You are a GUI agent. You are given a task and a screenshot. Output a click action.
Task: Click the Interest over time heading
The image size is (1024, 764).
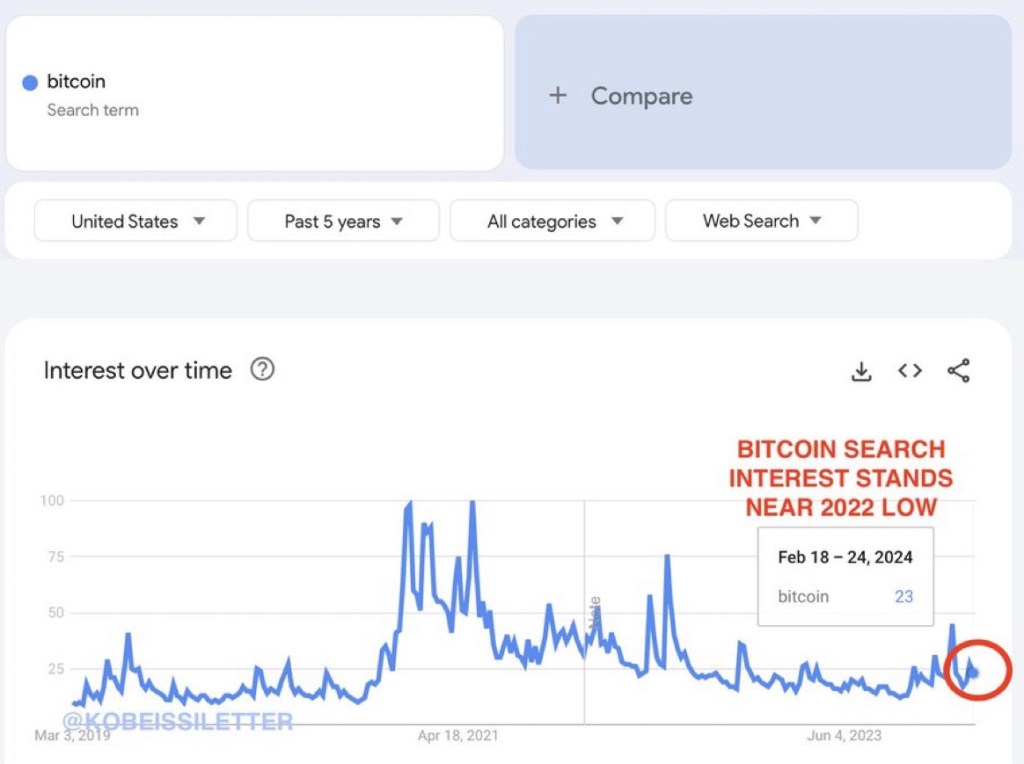(138, 371)
